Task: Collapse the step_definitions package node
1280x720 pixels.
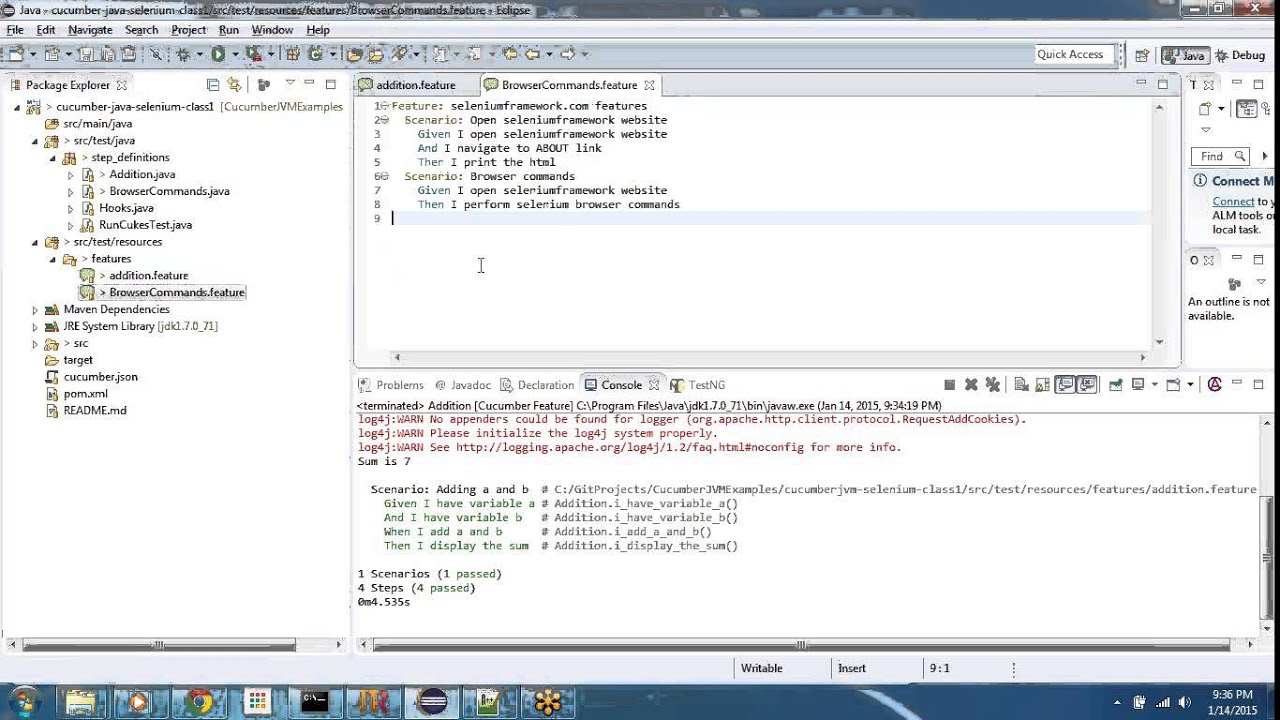Action: click(53, 158)
